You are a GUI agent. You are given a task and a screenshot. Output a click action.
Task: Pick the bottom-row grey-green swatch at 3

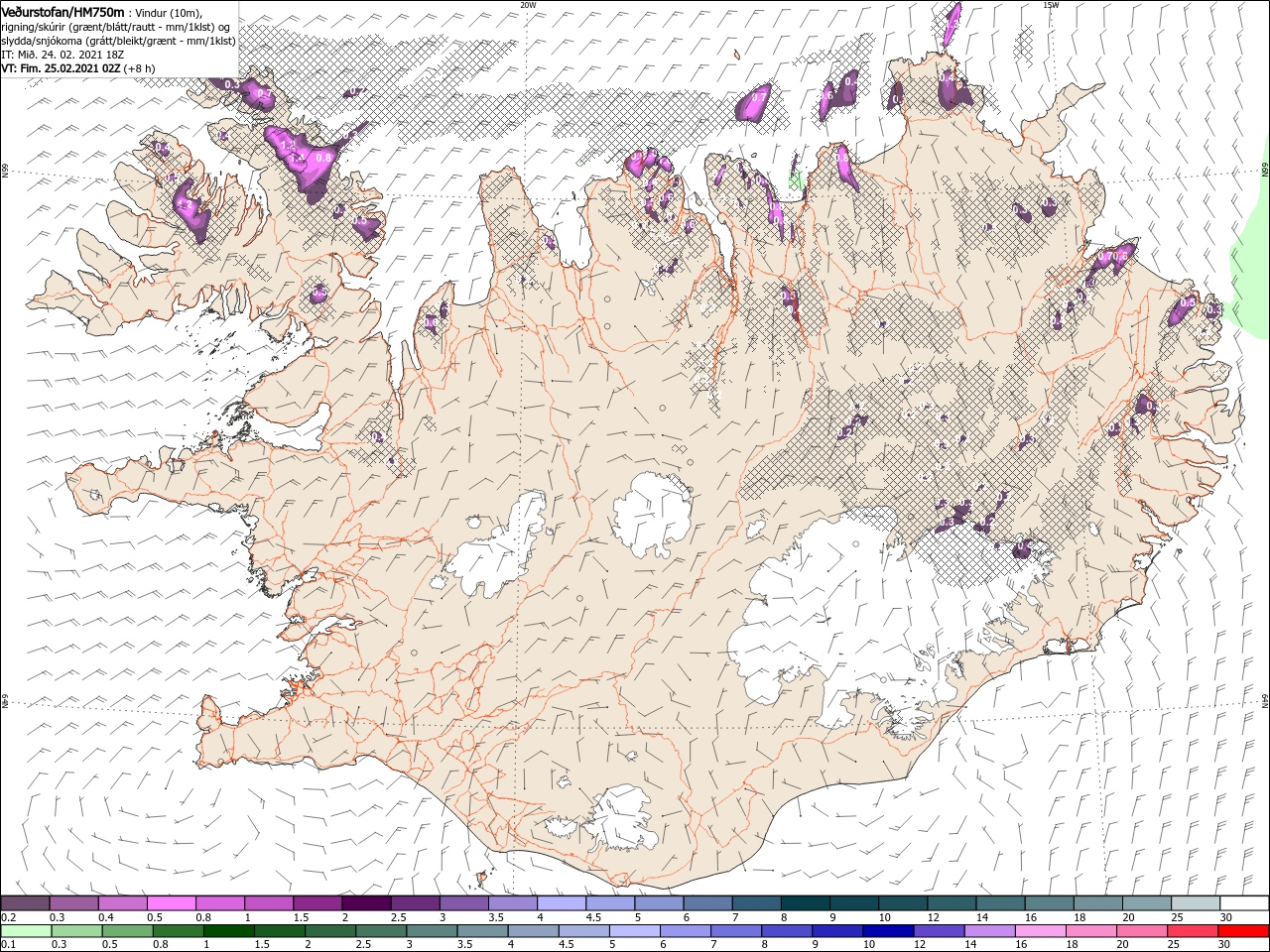coord(432,931)
